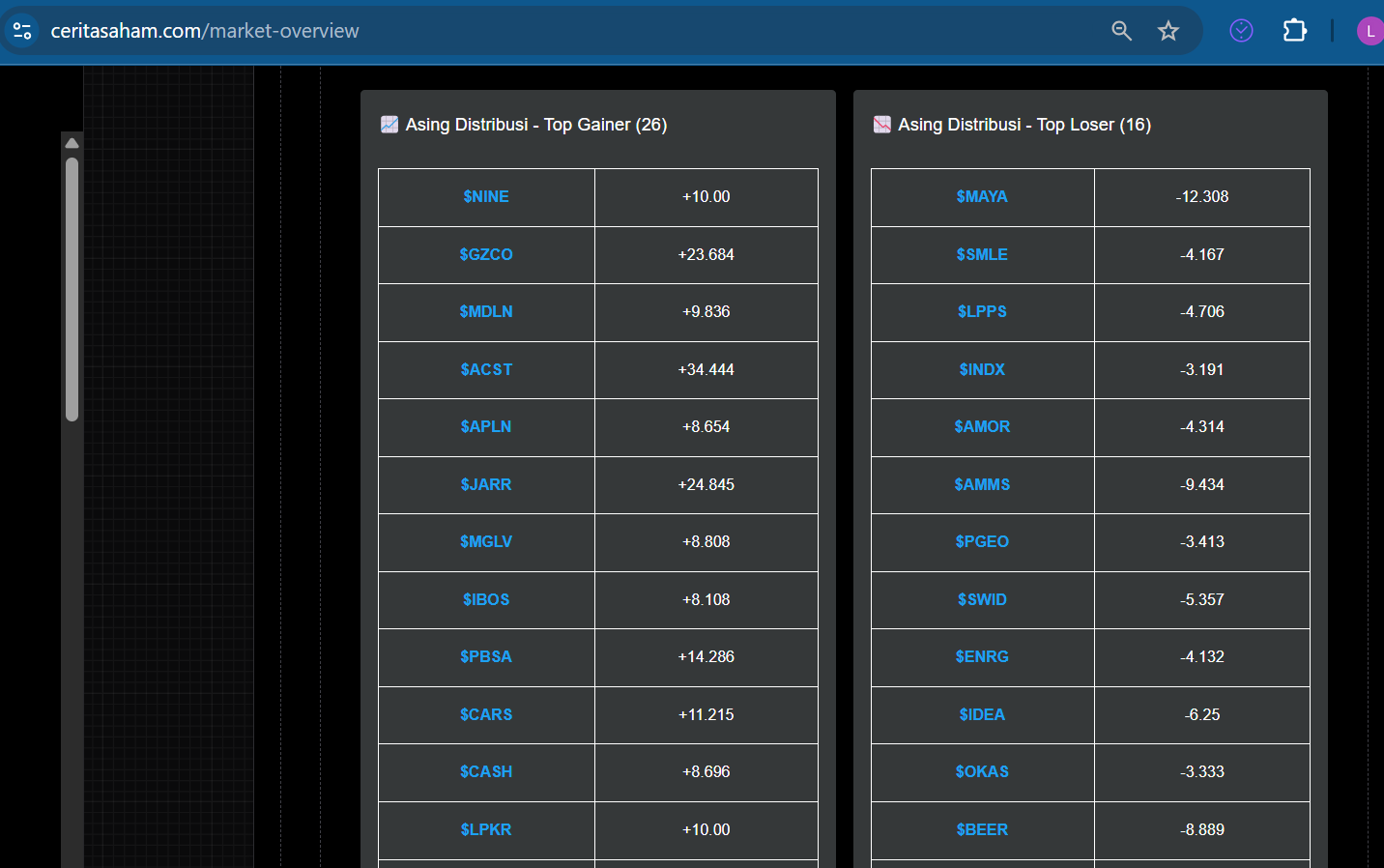The height and width of the screenshot is (868, 1384).
Task: Select the -5.357 value for SWID
Action: (1202, 599)
